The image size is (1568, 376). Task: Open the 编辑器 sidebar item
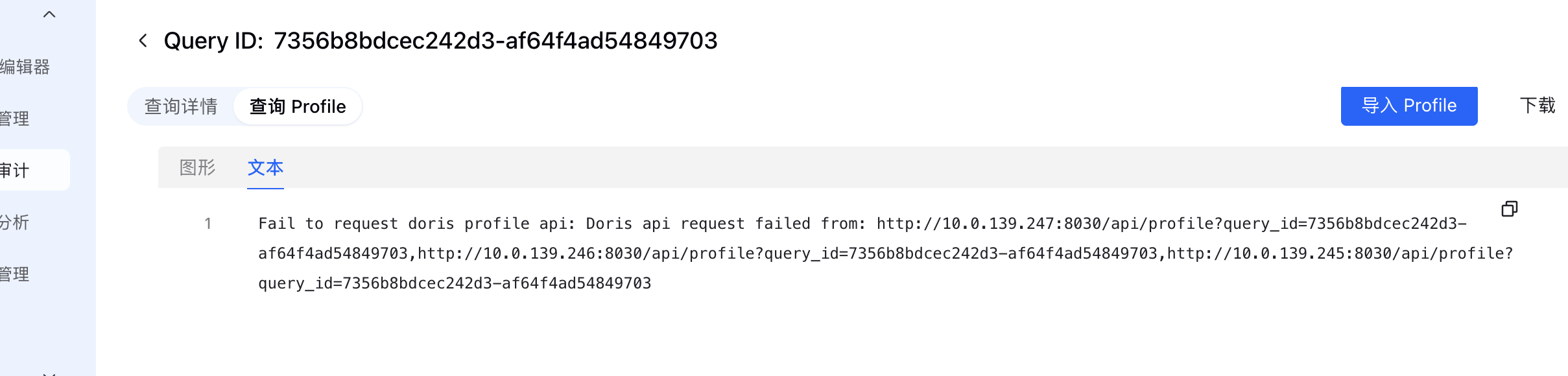click(25, 67)
